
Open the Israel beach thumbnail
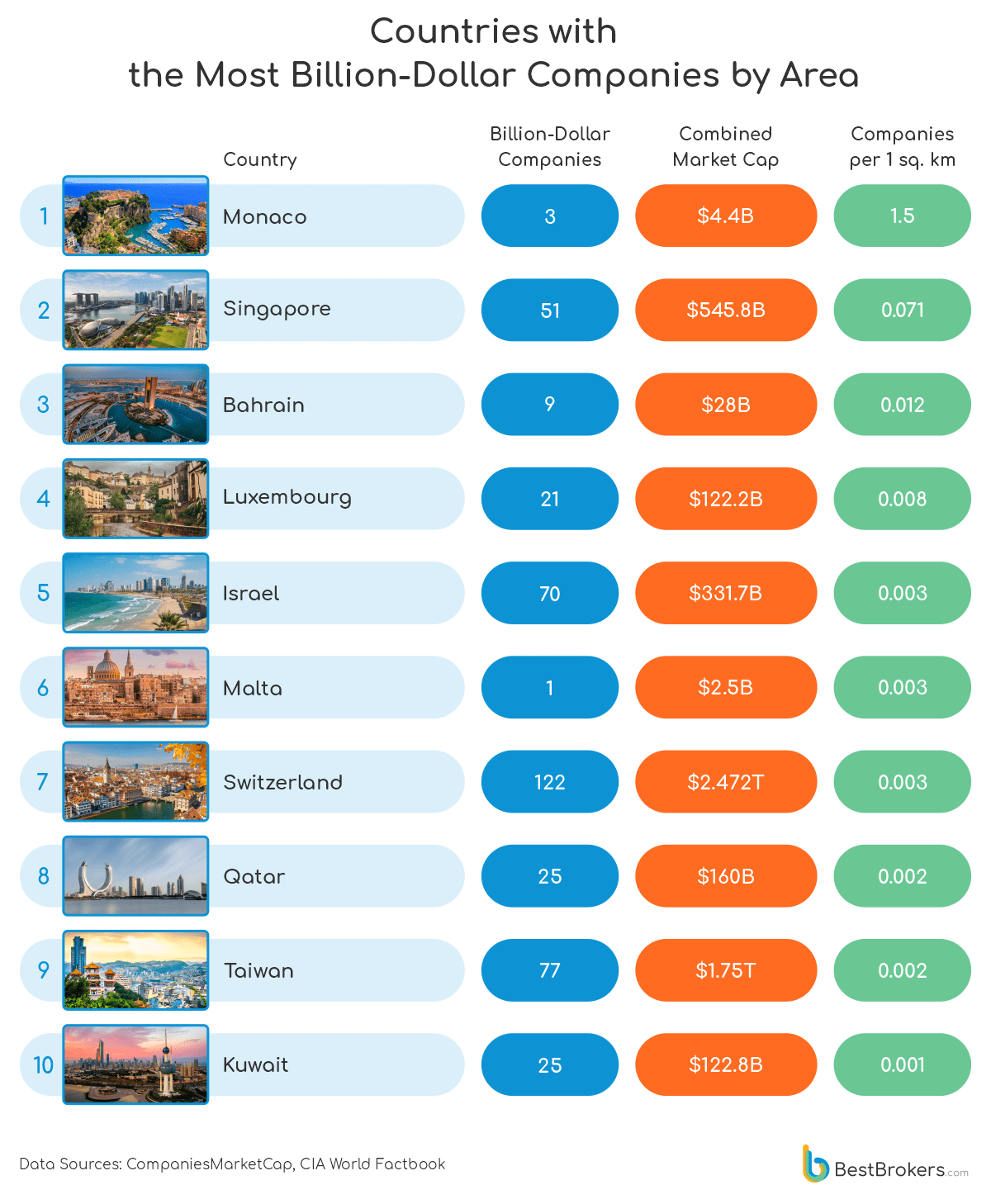(x=135, y=593)
